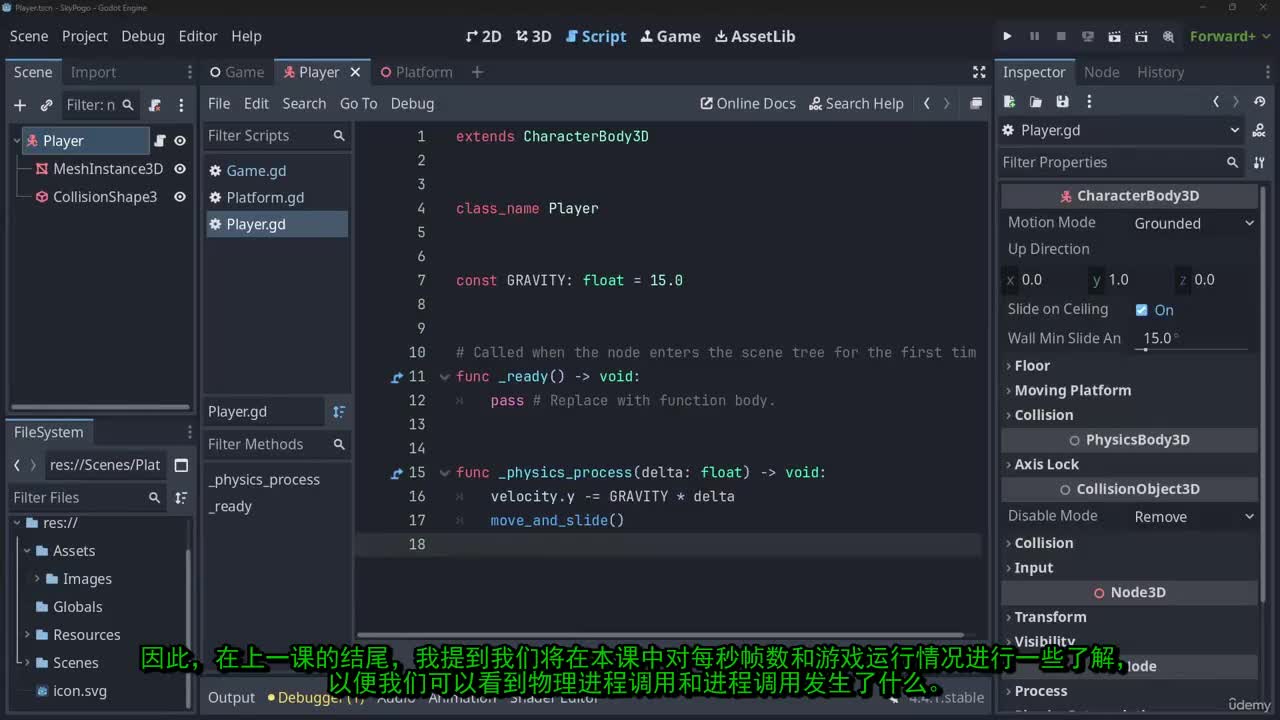
Task: Hide the MeshInstance3D node
Action: [x=180, y=169]
